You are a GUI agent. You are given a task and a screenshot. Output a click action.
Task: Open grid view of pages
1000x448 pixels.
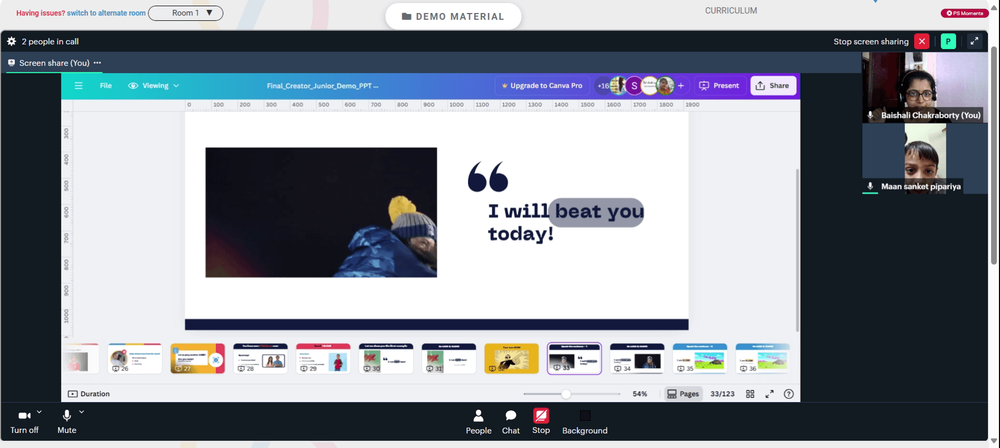point(750,394)
